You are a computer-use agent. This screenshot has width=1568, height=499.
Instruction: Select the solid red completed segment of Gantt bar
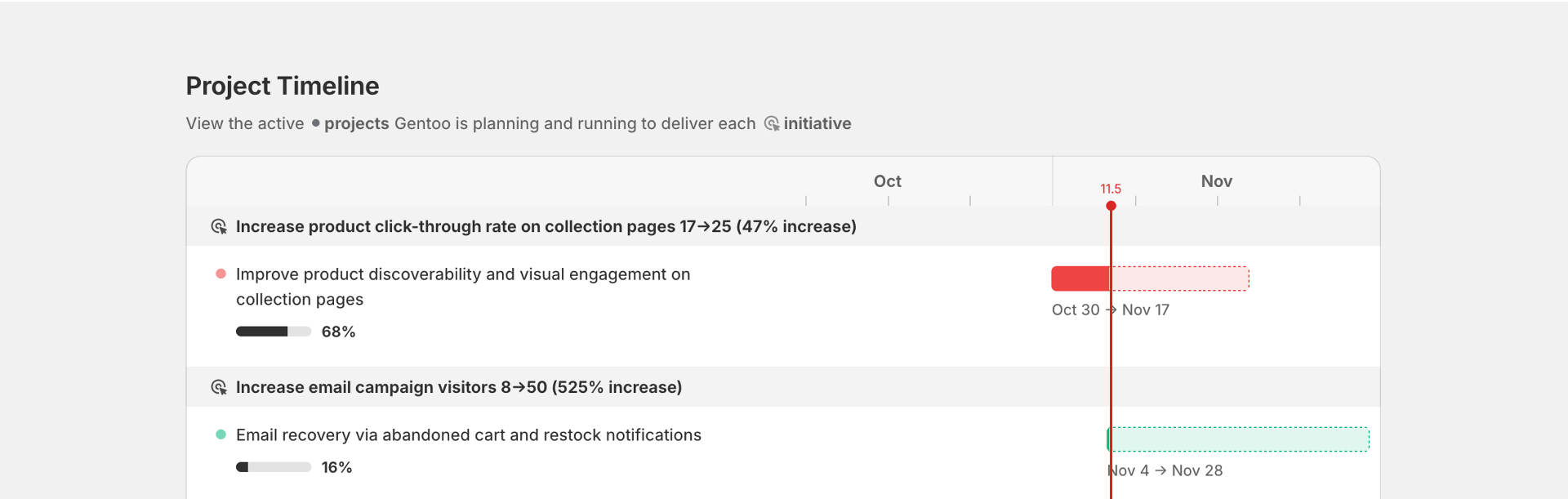coord(1080,278)
